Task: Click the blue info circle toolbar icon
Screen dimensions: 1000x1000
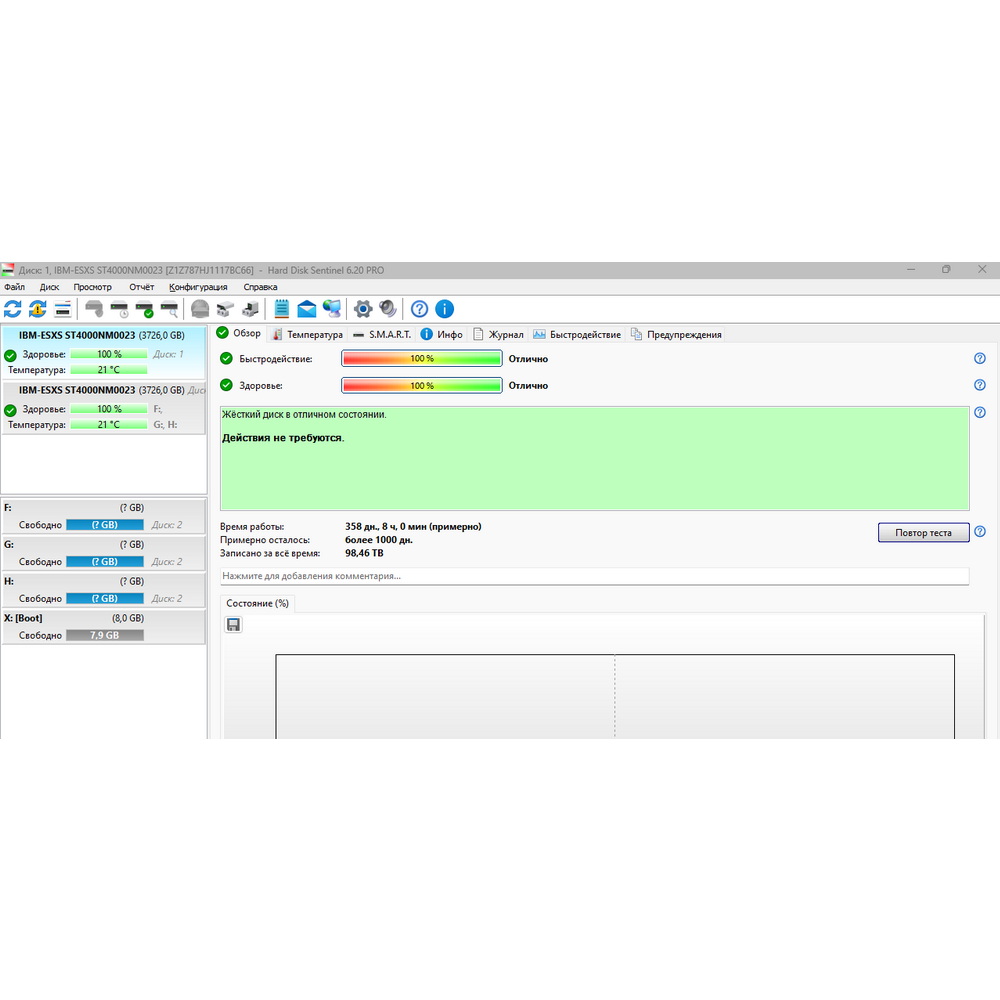Action: (445, 309)
